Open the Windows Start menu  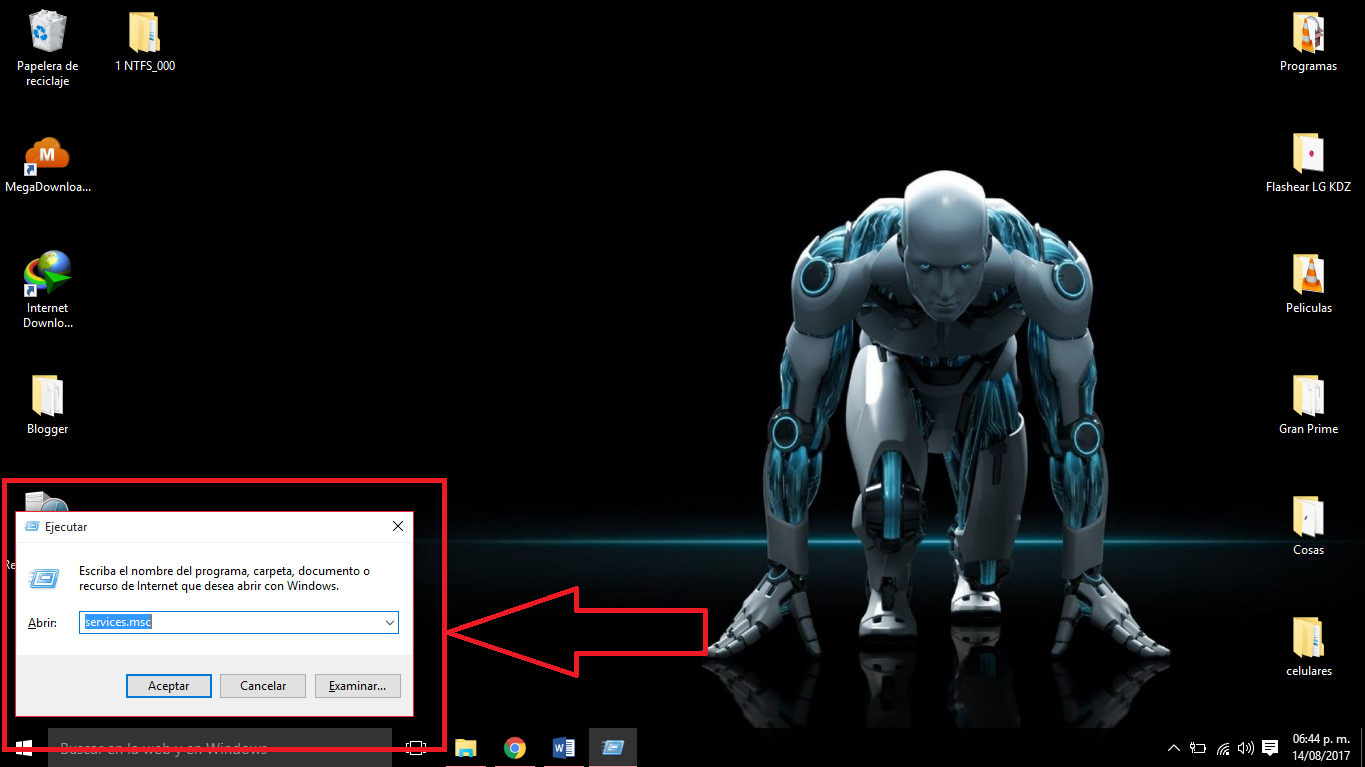(x=23, y=747)
